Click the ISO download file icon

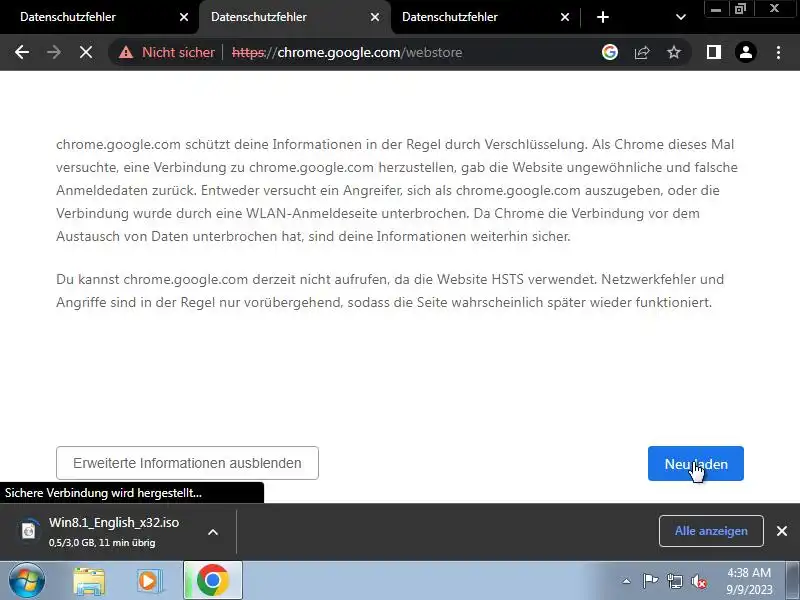29,531
